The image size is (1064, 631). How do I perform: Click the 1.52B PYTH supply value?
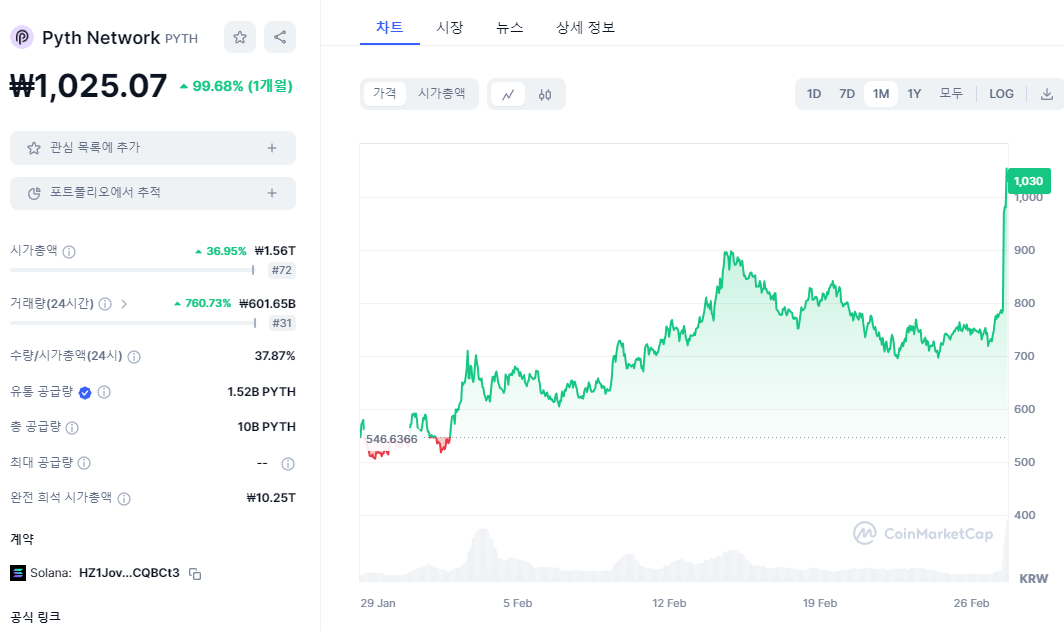coord(261,392)
